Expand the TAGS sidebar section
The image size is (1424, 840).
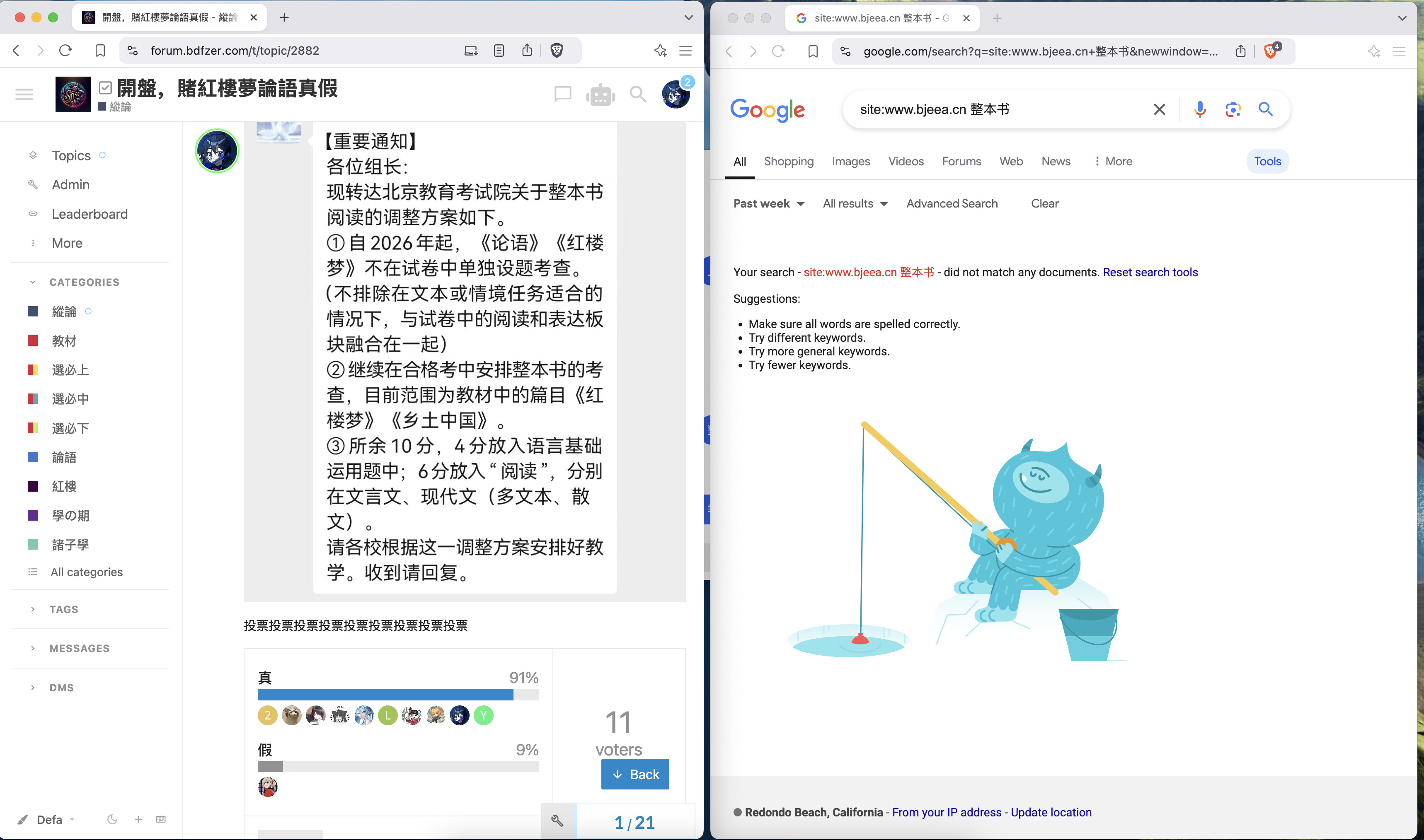click(x=63, y=609)
